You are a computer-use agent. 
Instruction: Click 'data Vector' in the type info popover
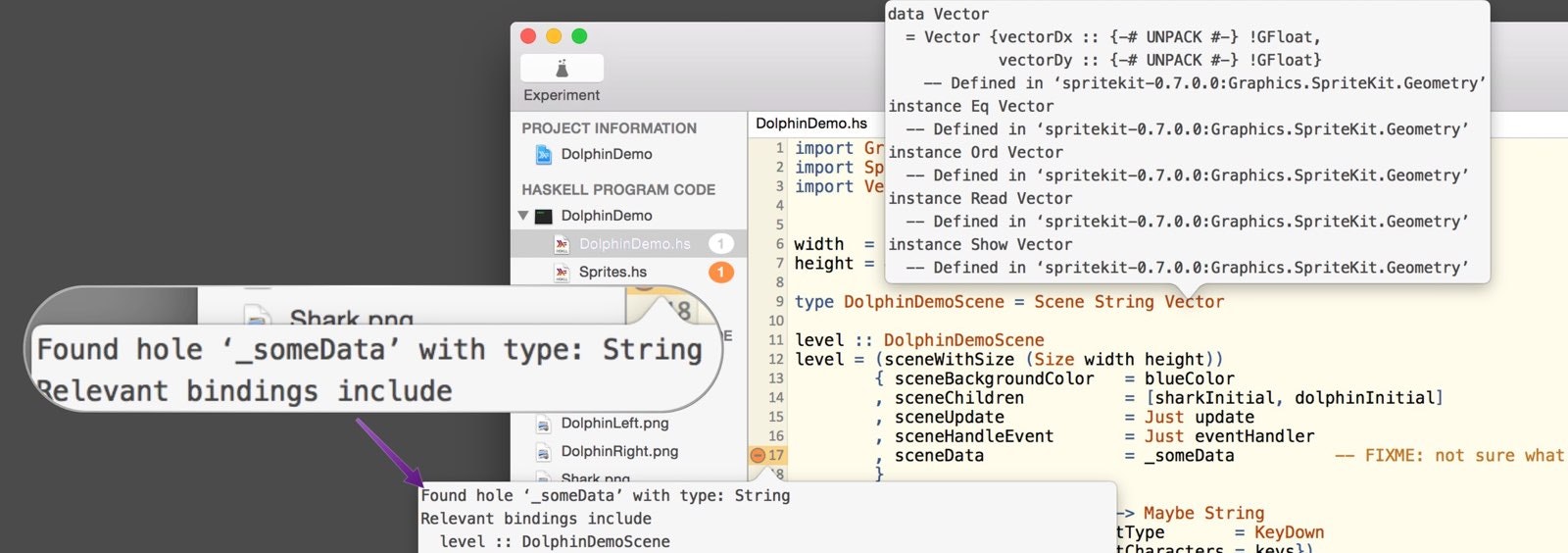coord(938,14)
